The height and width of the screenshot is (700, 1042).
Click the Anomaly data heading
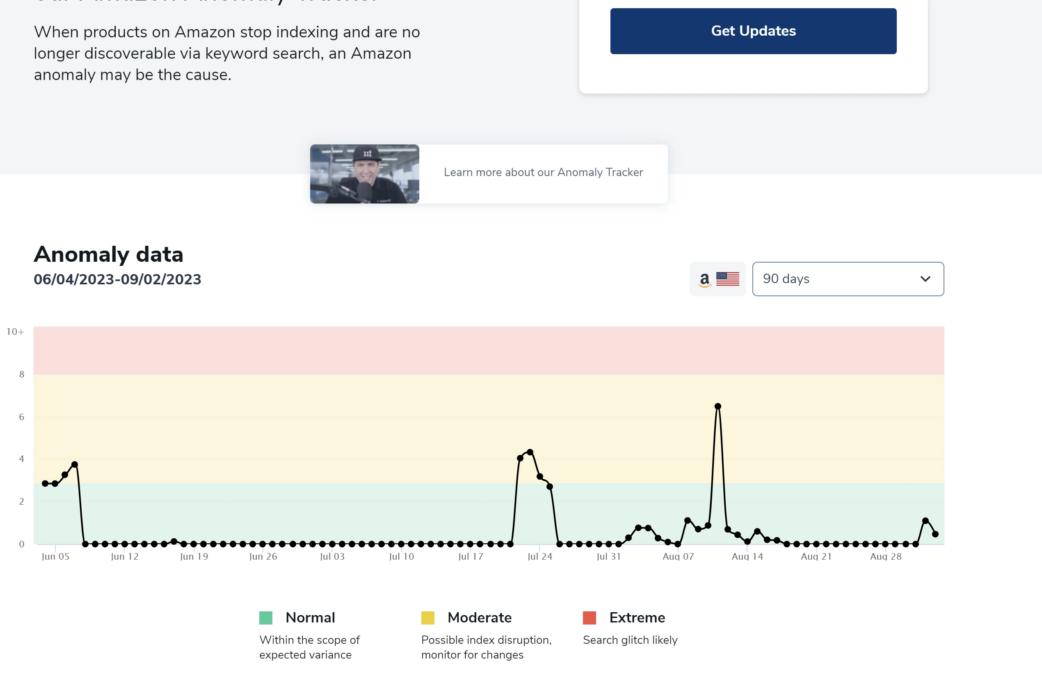(108, 254)
